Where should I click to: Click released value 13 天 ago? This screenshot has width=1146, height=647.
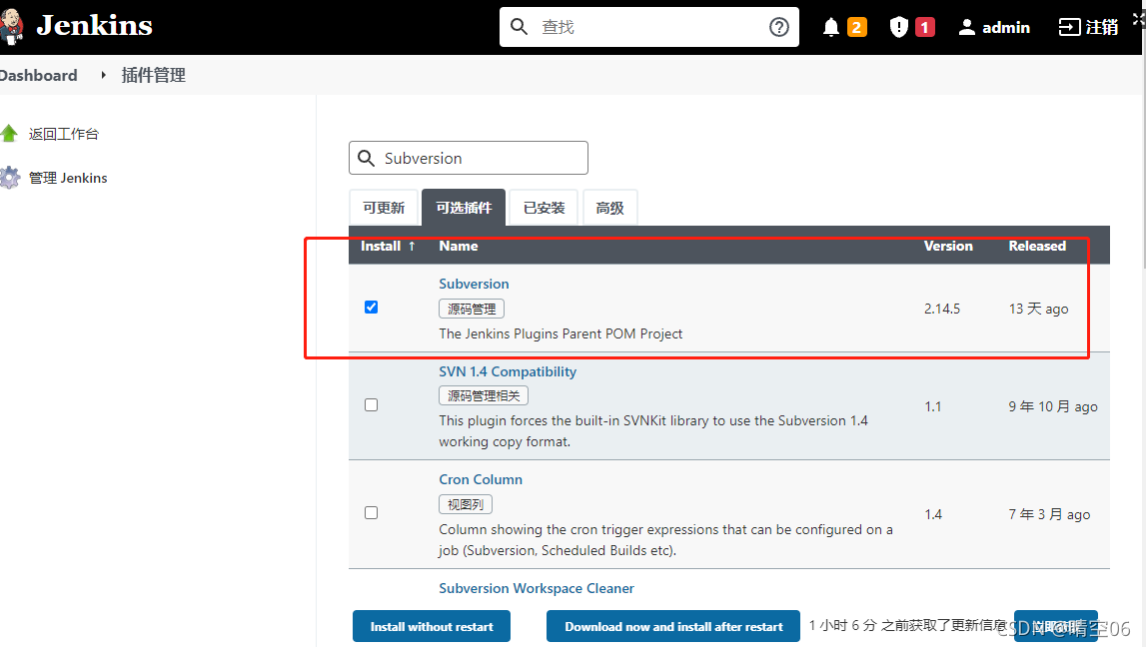1039,309
